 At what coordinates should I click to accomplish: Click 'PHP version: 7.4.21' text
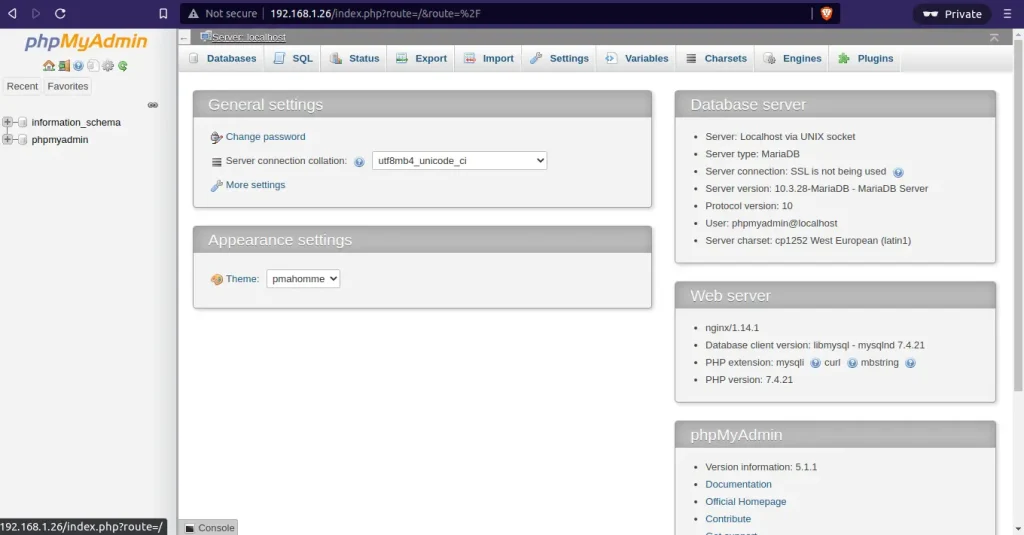(x=748, y=380)
